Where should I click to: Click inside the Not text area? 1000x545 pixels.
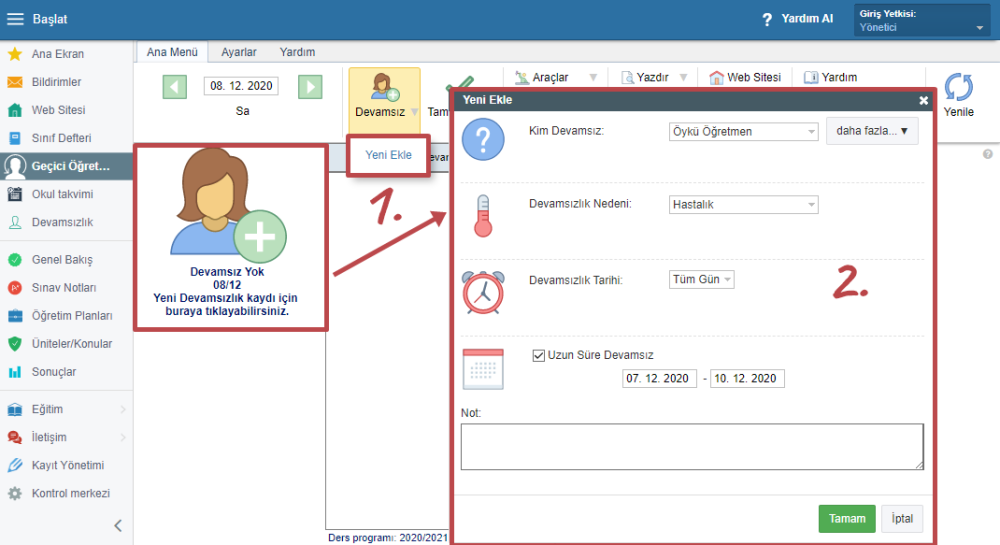pyautogui.click(x=692, y=447)
